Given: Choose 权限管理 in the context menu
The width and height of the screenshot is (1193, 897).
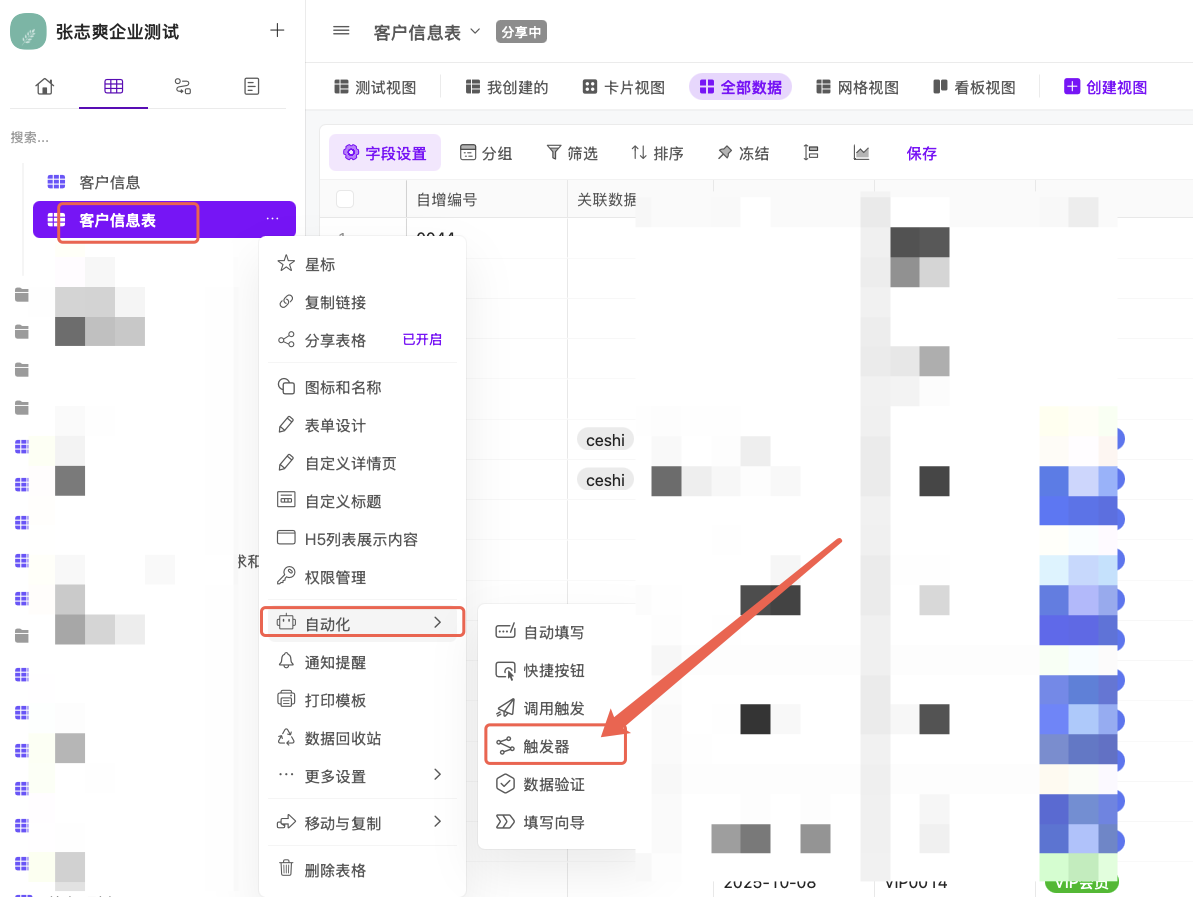Looking at the screenshot, I should 335,577.
